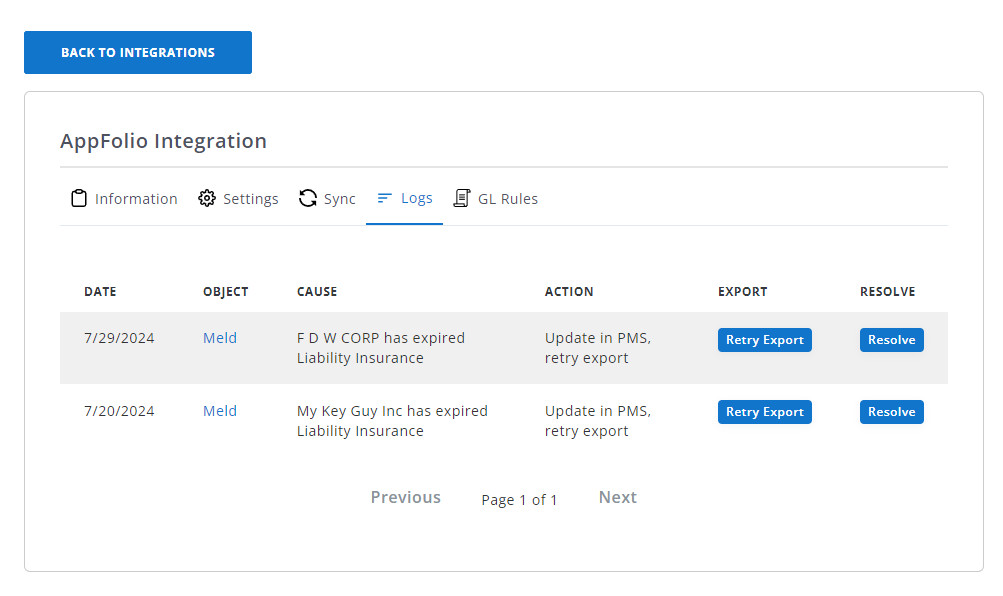1003x596 pixels.
Task: Resolve the F D W CORP log entry
Action: (x=891, y=340)
